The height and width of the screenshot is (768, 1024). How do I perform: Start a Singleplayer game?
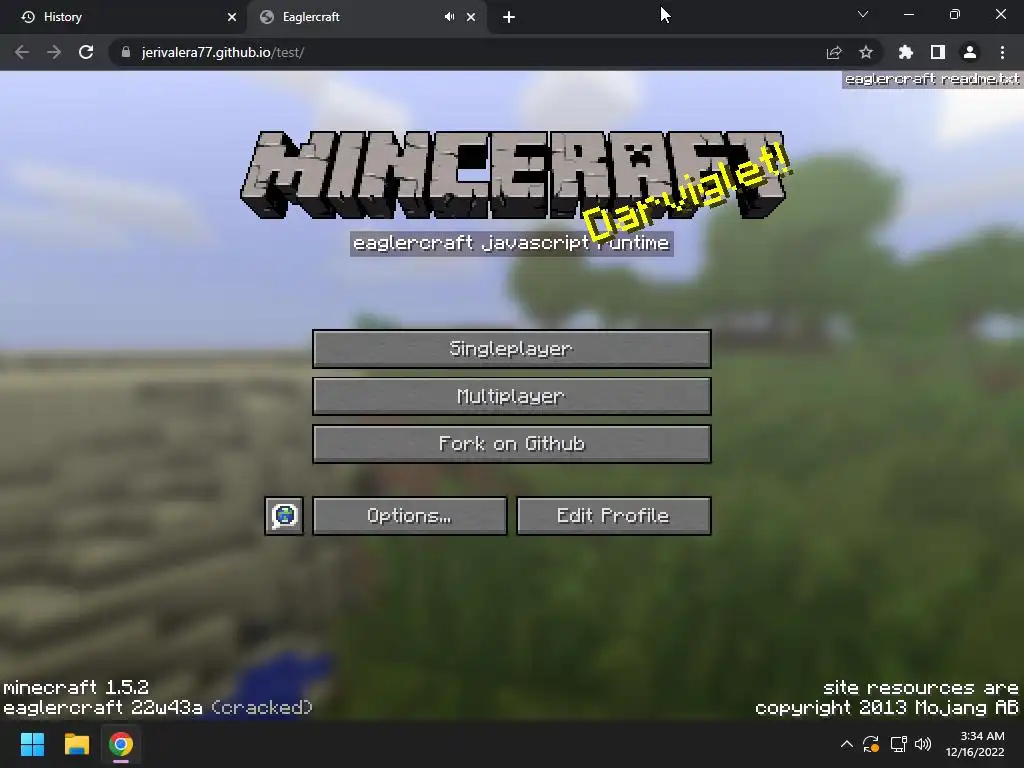click(x=511, y=349)
